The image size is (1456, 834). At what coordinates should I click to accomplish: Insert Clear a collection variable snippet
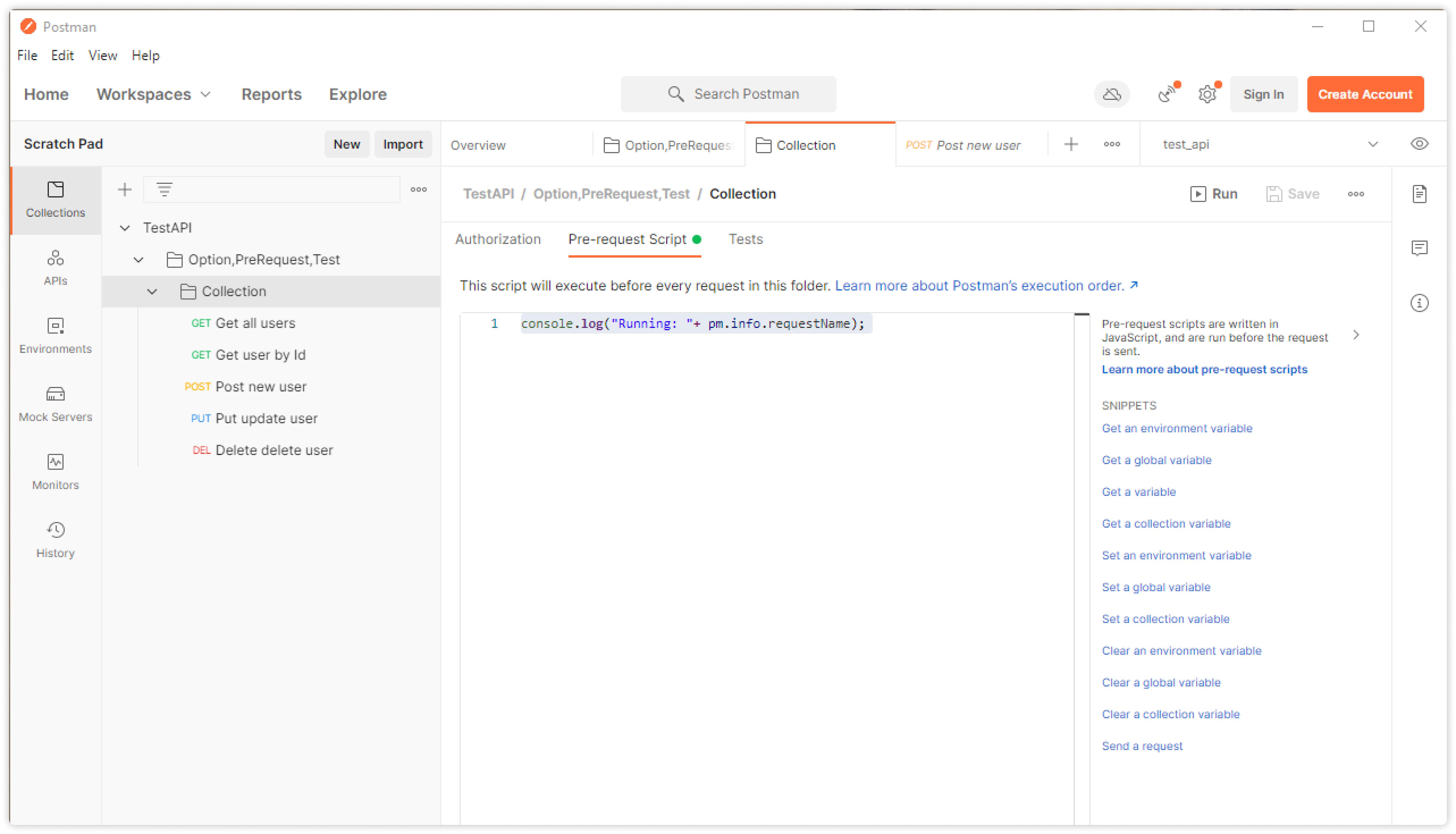[1170, 714]
